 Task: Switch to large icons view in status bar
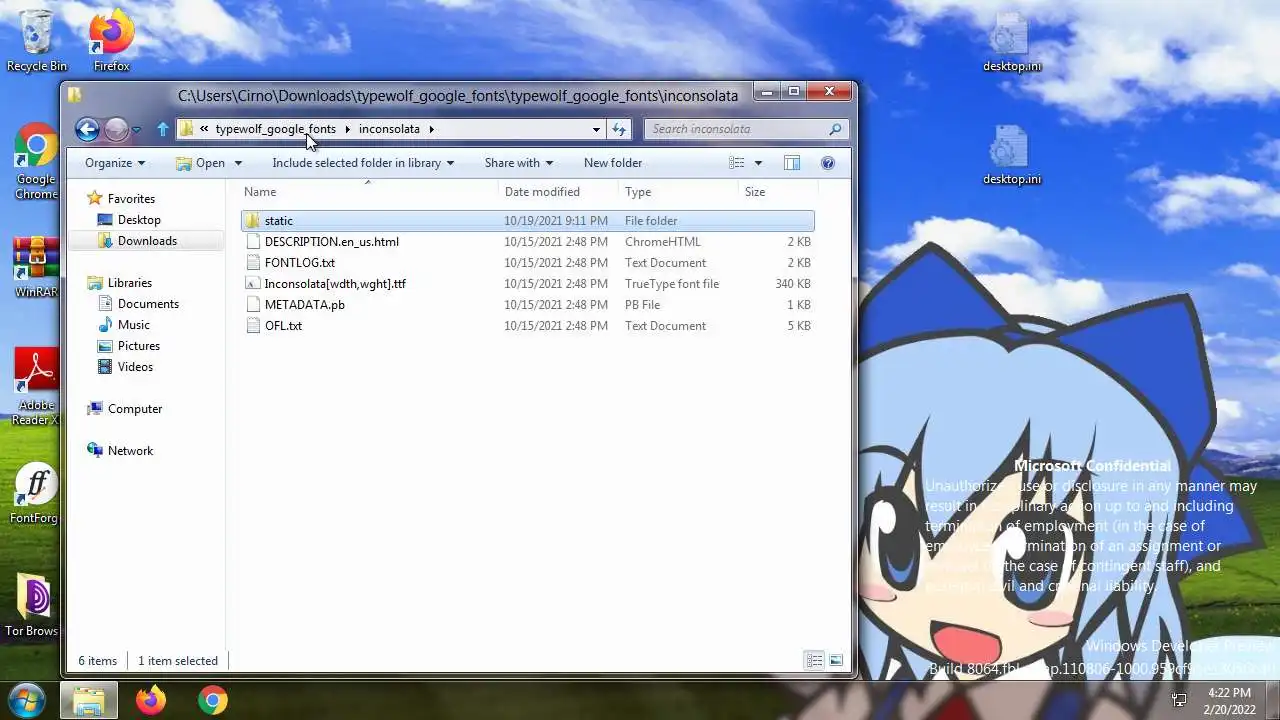[x=836, y=660]
